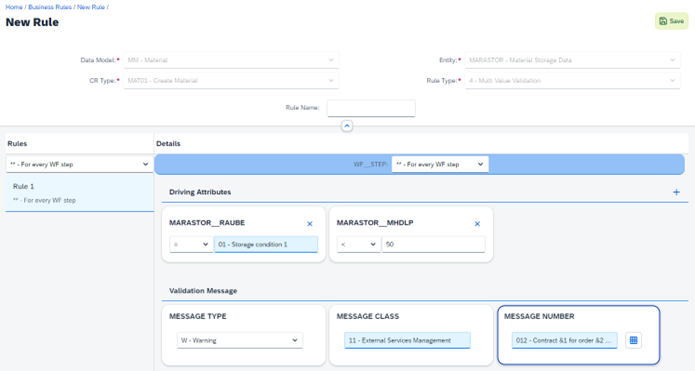This screenshot has height=371, width=695.
Task: Click the Validation Message heading
Action: [203, 291]
